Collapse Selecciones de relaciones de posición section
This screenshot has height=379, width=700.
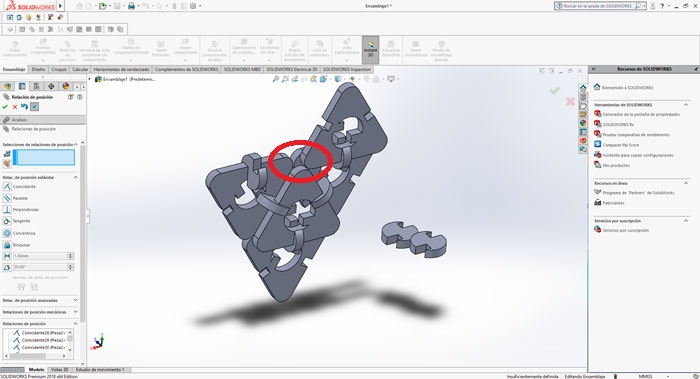coord(76,144)
